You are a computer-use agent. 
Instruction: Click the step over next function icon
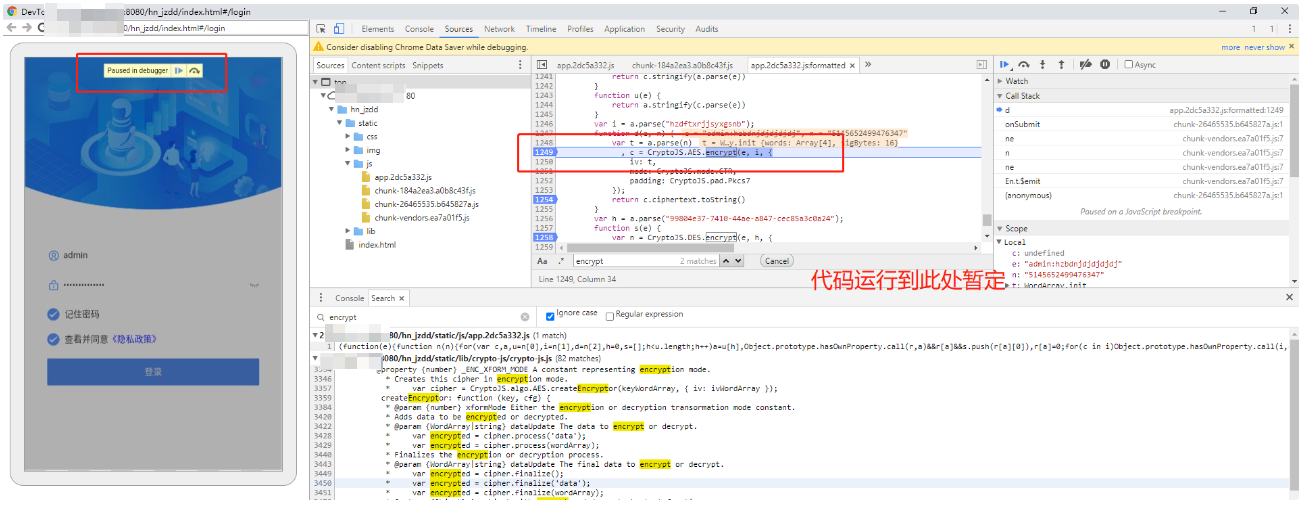(x=1026, y=64)
